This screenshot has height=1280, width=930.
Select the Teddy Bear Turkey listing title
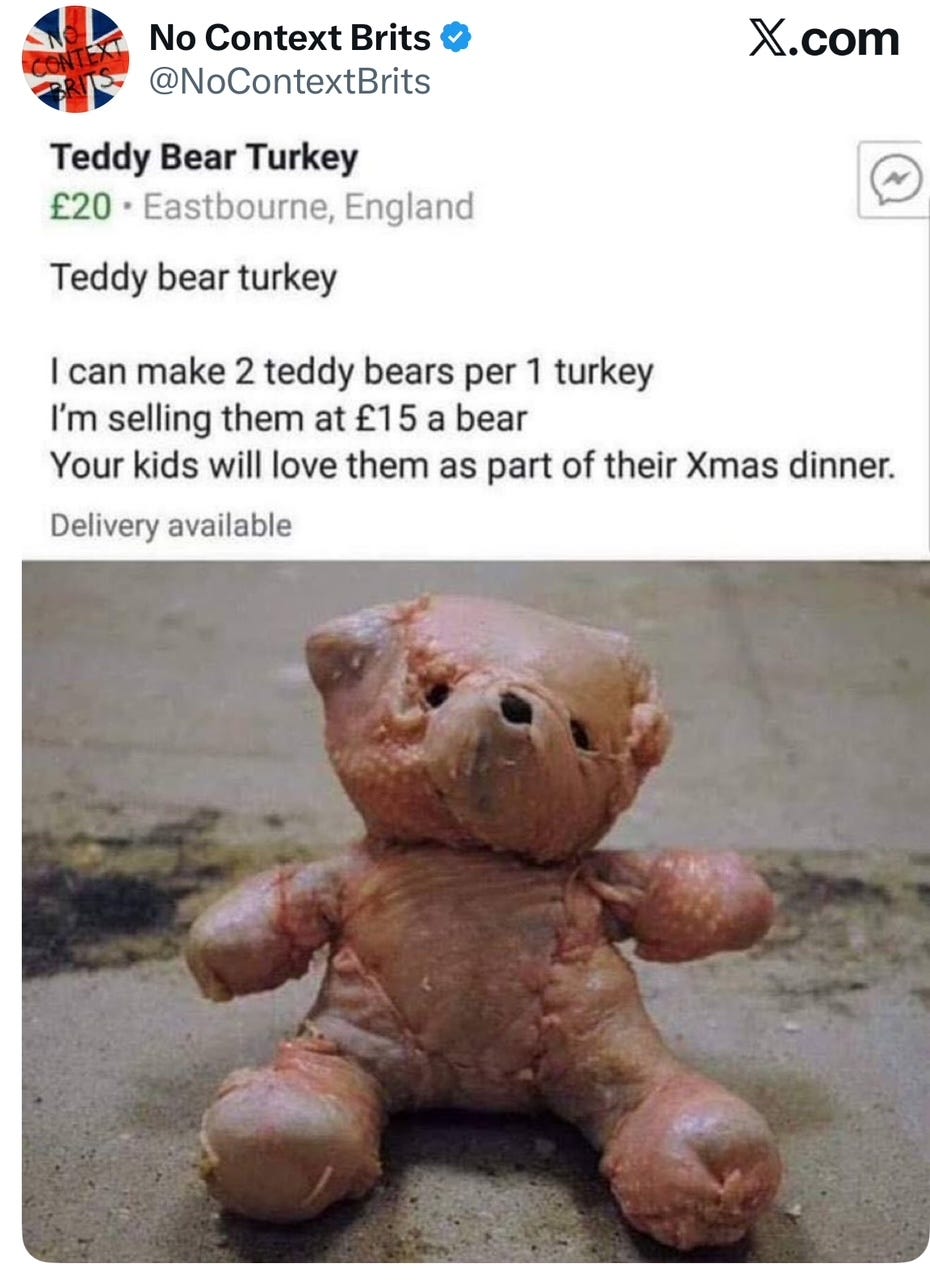point(203,158)
